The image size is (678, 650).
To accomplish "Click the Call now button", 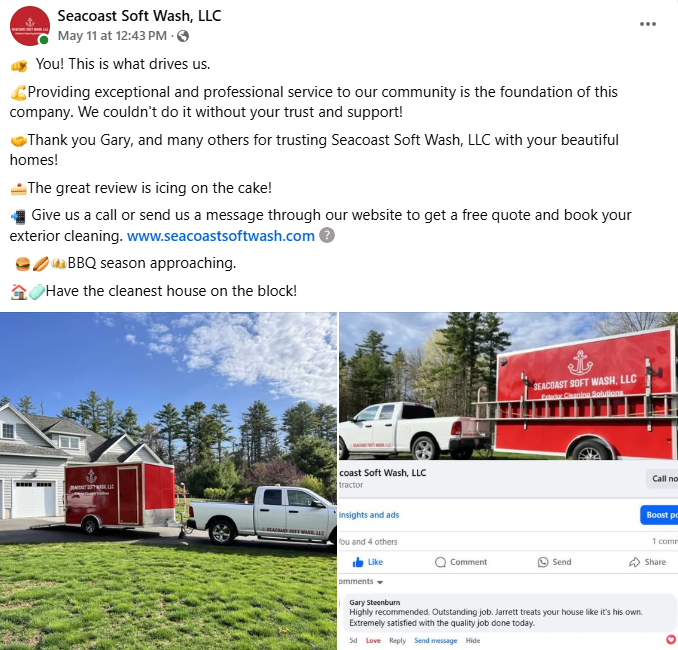I will click(x=662, y=478).
